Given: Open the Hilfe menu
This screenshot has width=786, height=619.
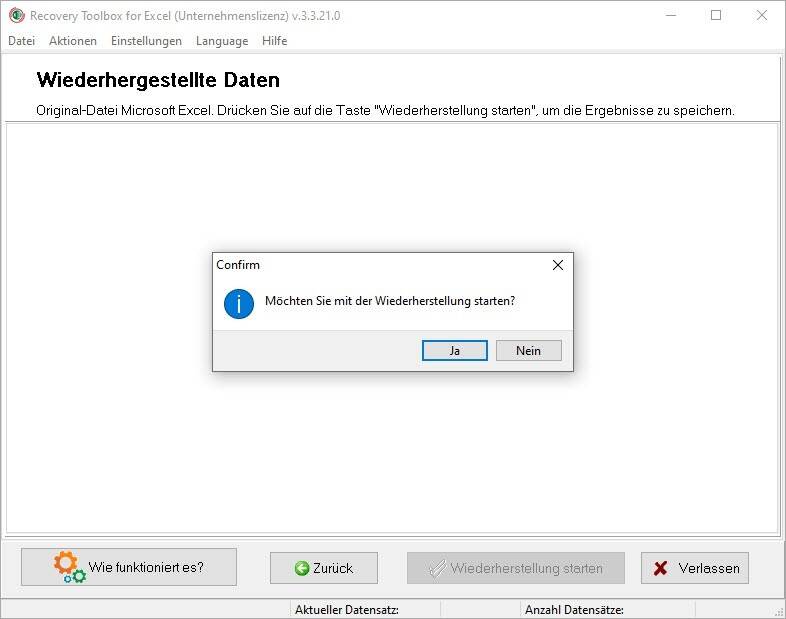Looking at the screenshot, I should [x=274, y=41].
